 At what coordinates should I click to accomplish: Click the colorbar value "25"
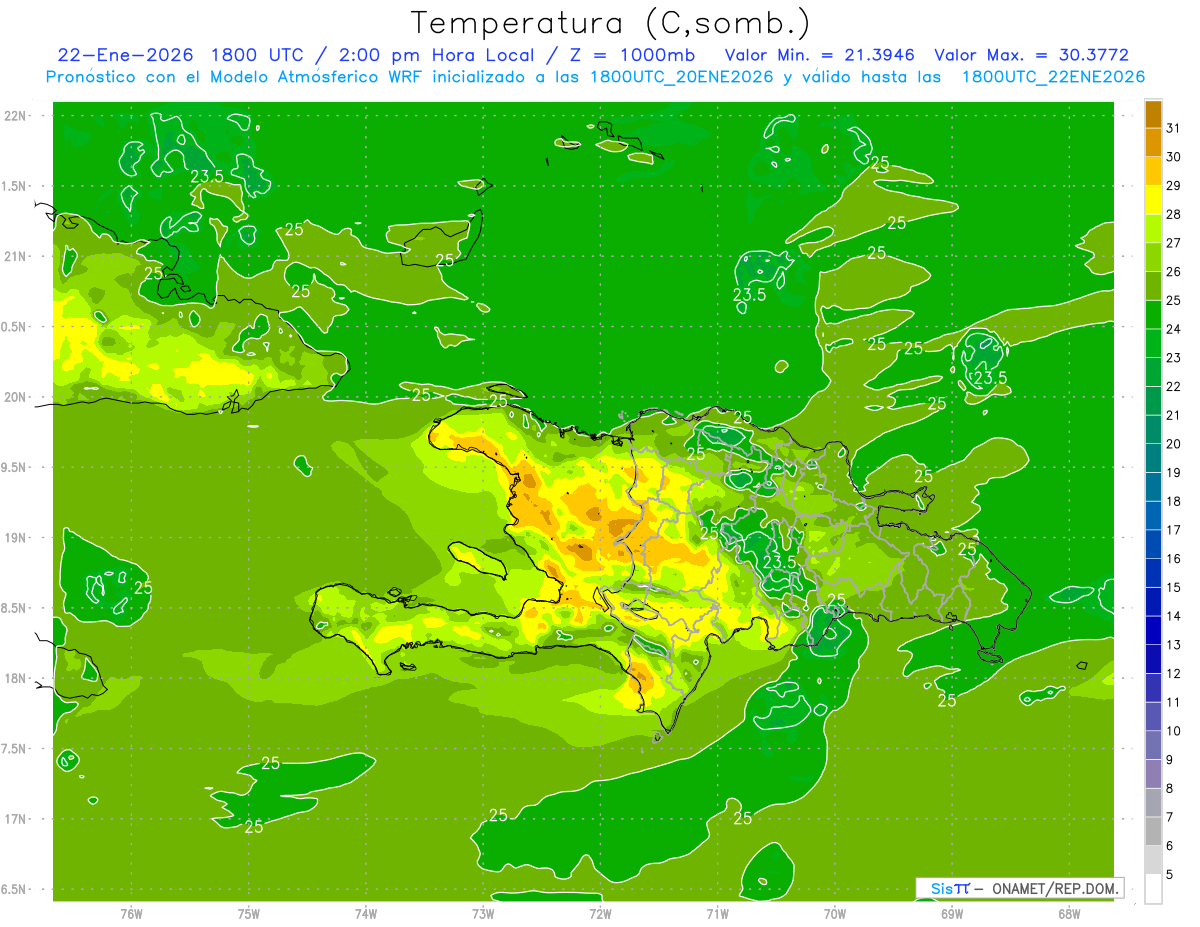[x=1174, y=300]
